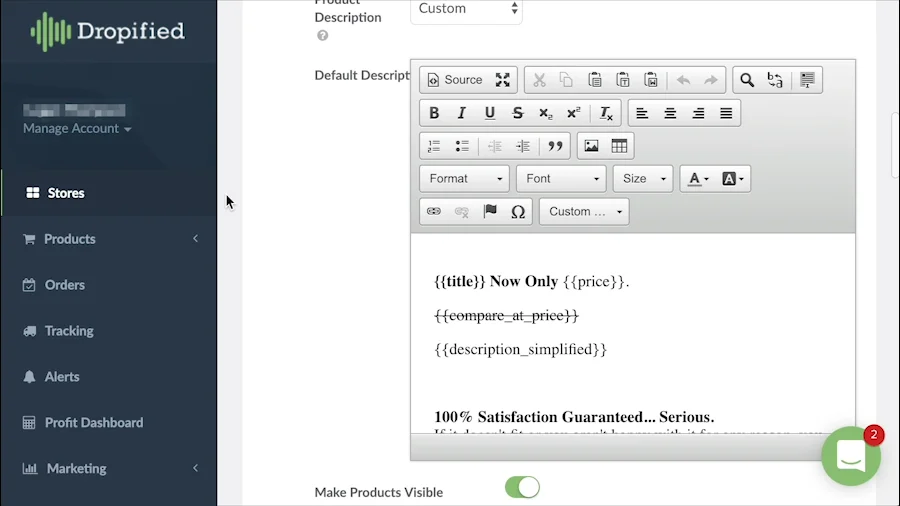Align text left
The height and width of the screenshot is (506, 900).
point(642,113)
